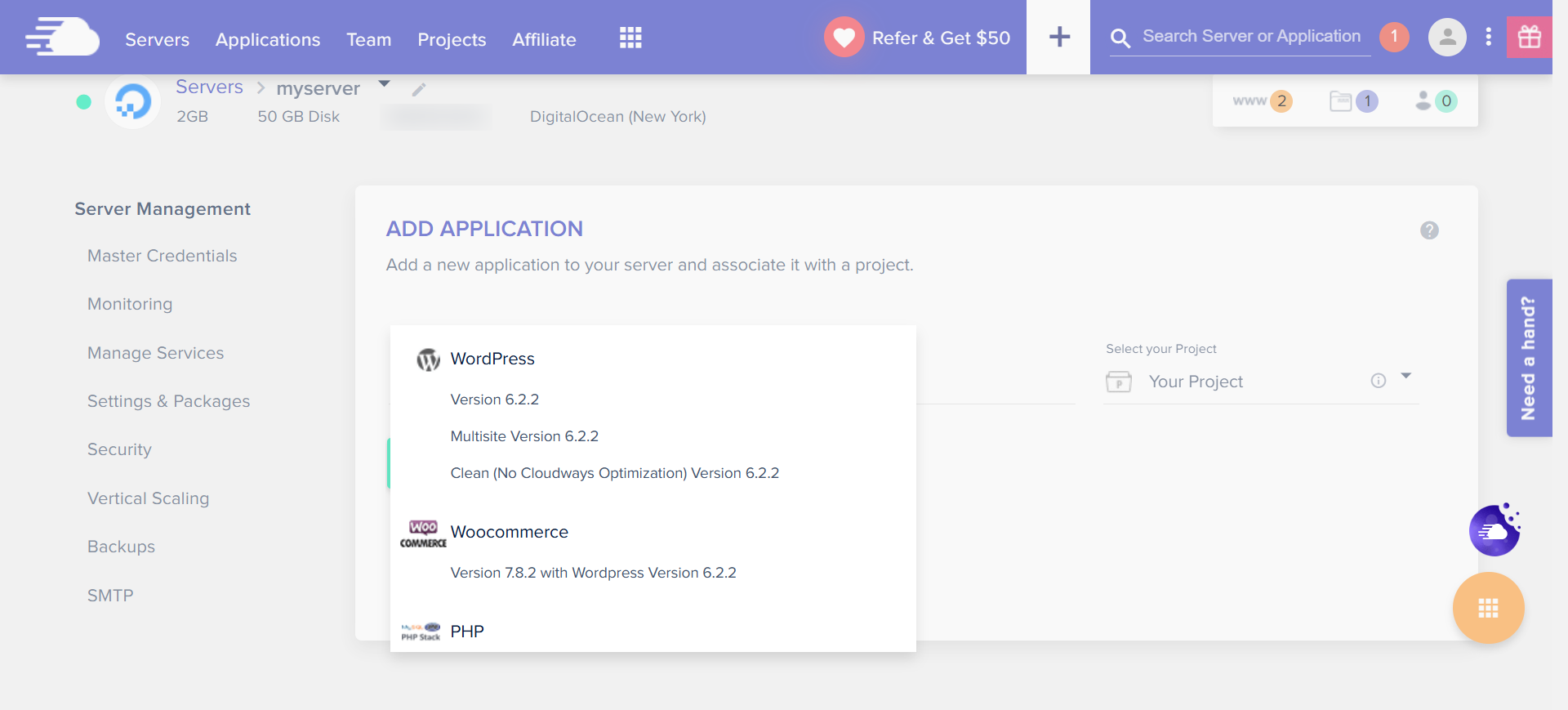
Task: Click the green server status dot
Action: (x=83, y=101)
